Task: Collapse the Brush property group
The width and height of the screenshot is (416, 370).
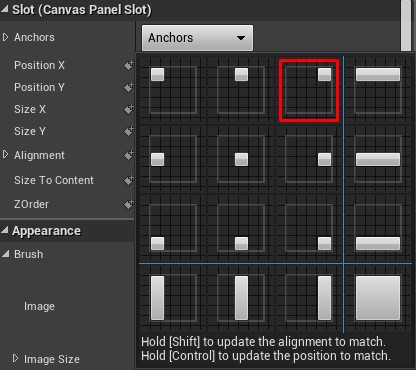Action: [x=6, y=254]
